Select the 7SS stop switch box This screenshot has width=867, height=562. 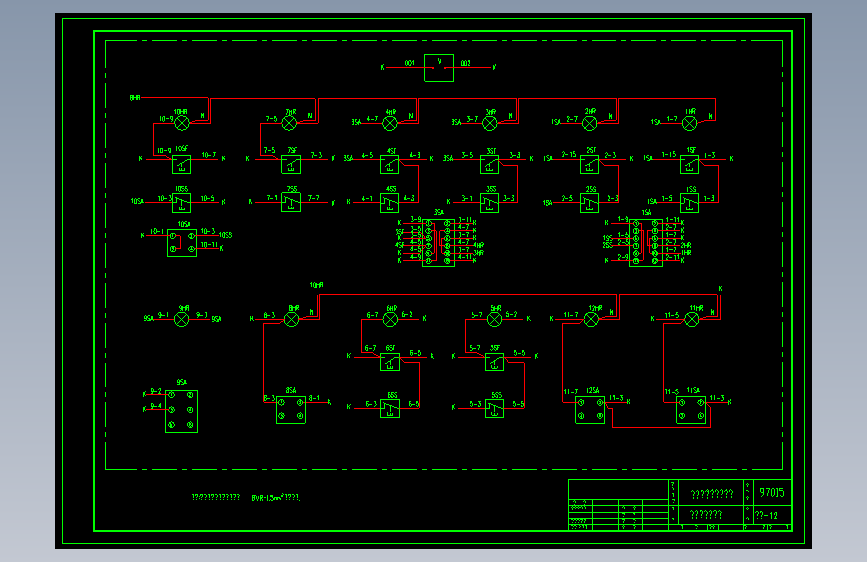click(x=291, y=202)
